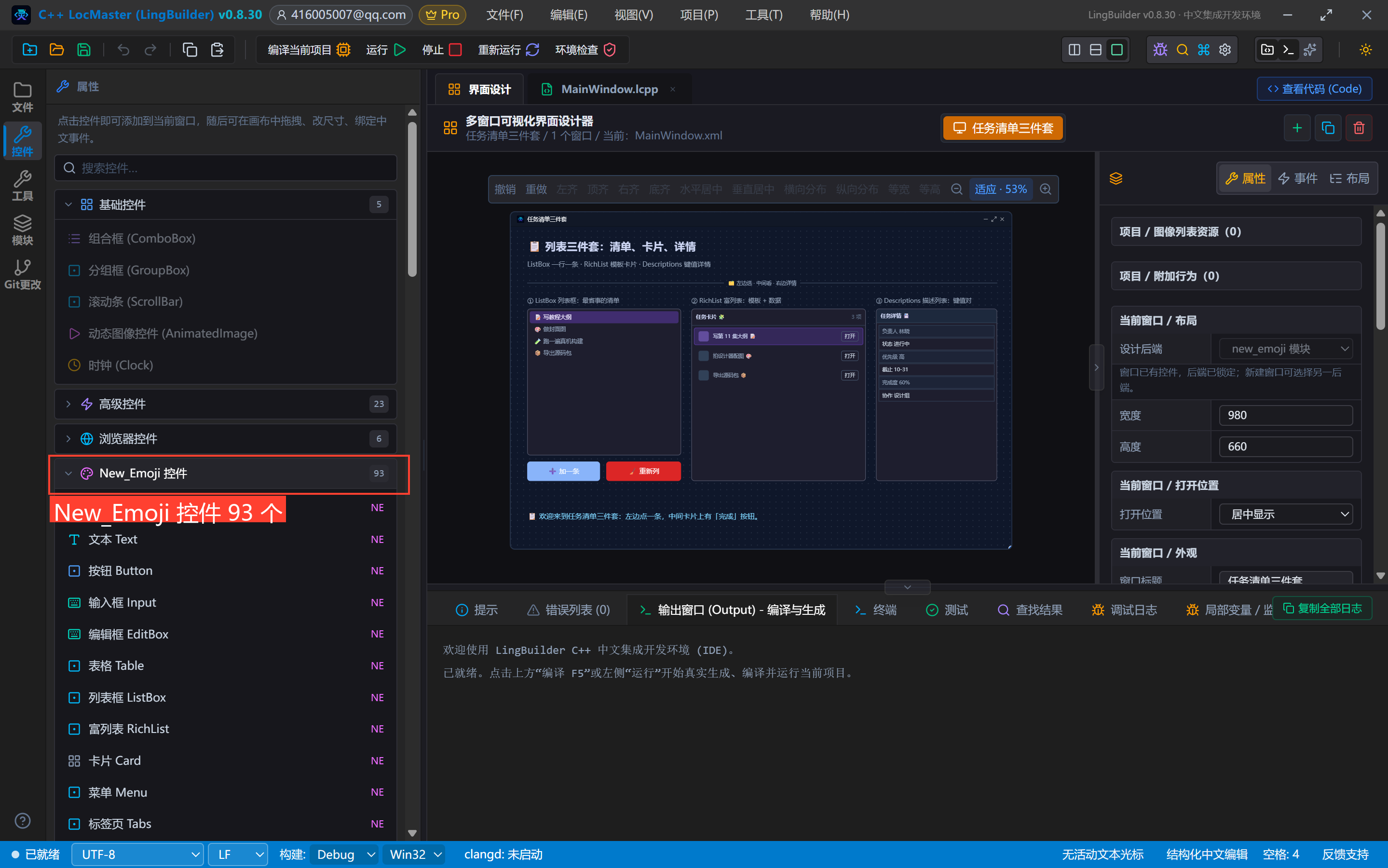
Task: Click the AI sparkle icon
Action: [x=1310, y=50]
